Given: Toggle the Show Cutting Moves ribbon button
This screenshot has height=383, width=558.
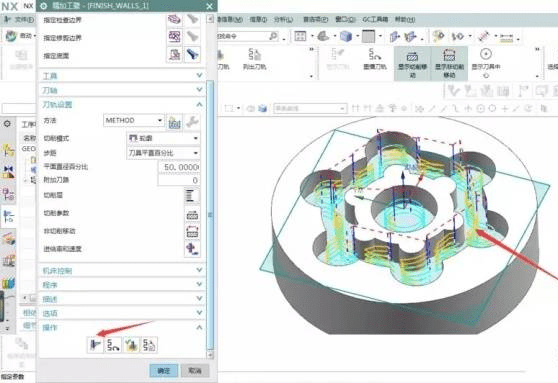Looking at the screenshot, I should (412, 63).
